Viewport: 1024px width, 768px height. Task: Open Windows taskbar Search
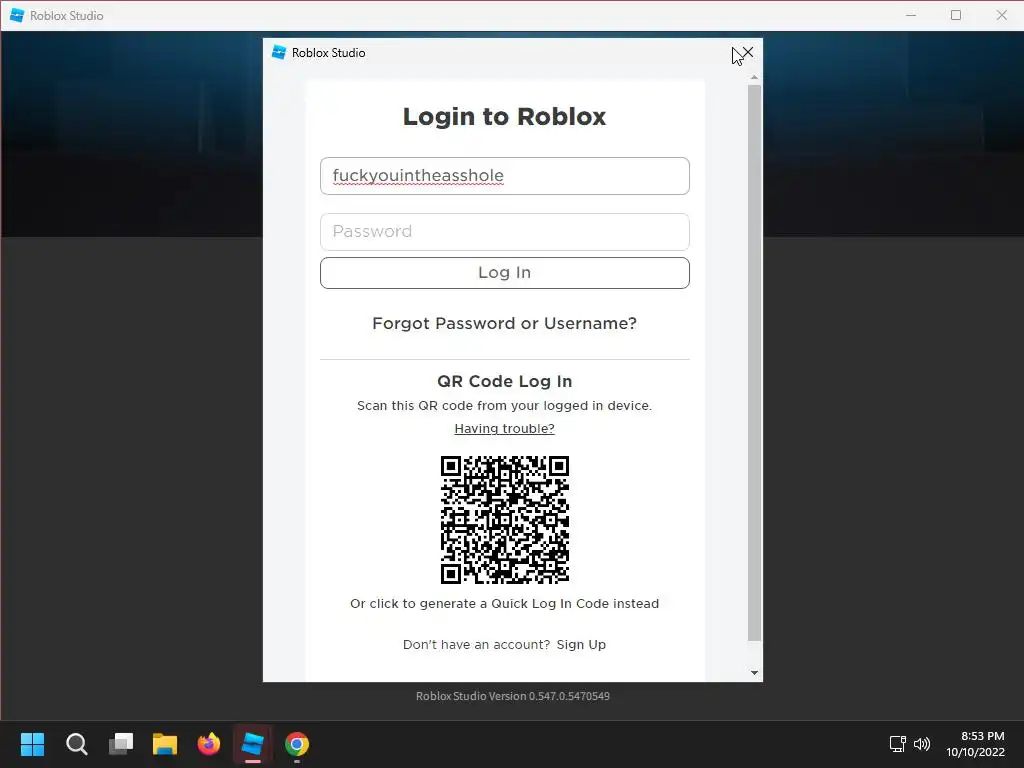click(x=76, y=744)
